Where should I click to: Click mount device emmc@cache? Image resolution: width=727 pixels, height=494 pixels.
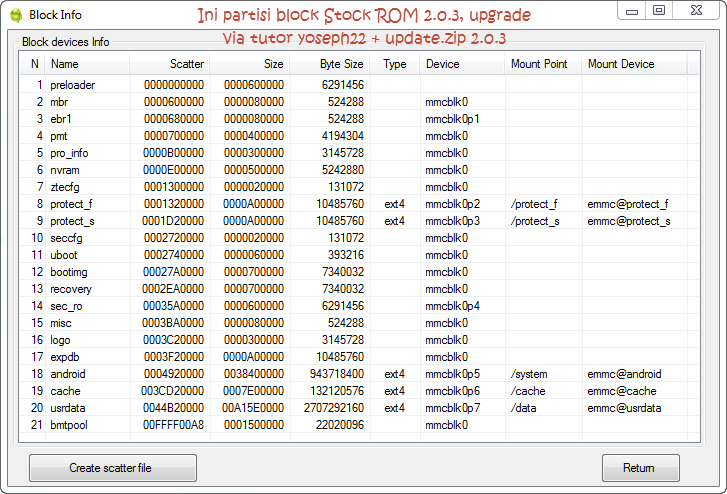[x=622, y=391]
